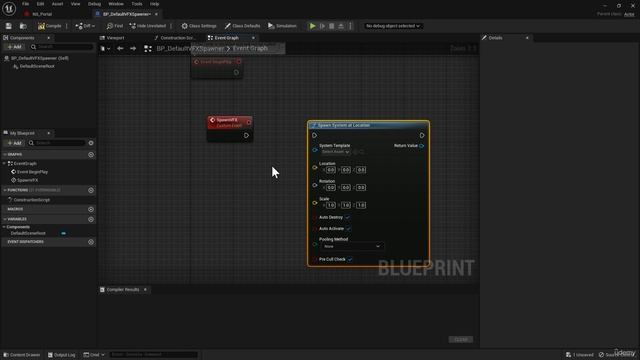640x360 pixels.
Task: Open the Asset menu
Action: coord(58,4)
